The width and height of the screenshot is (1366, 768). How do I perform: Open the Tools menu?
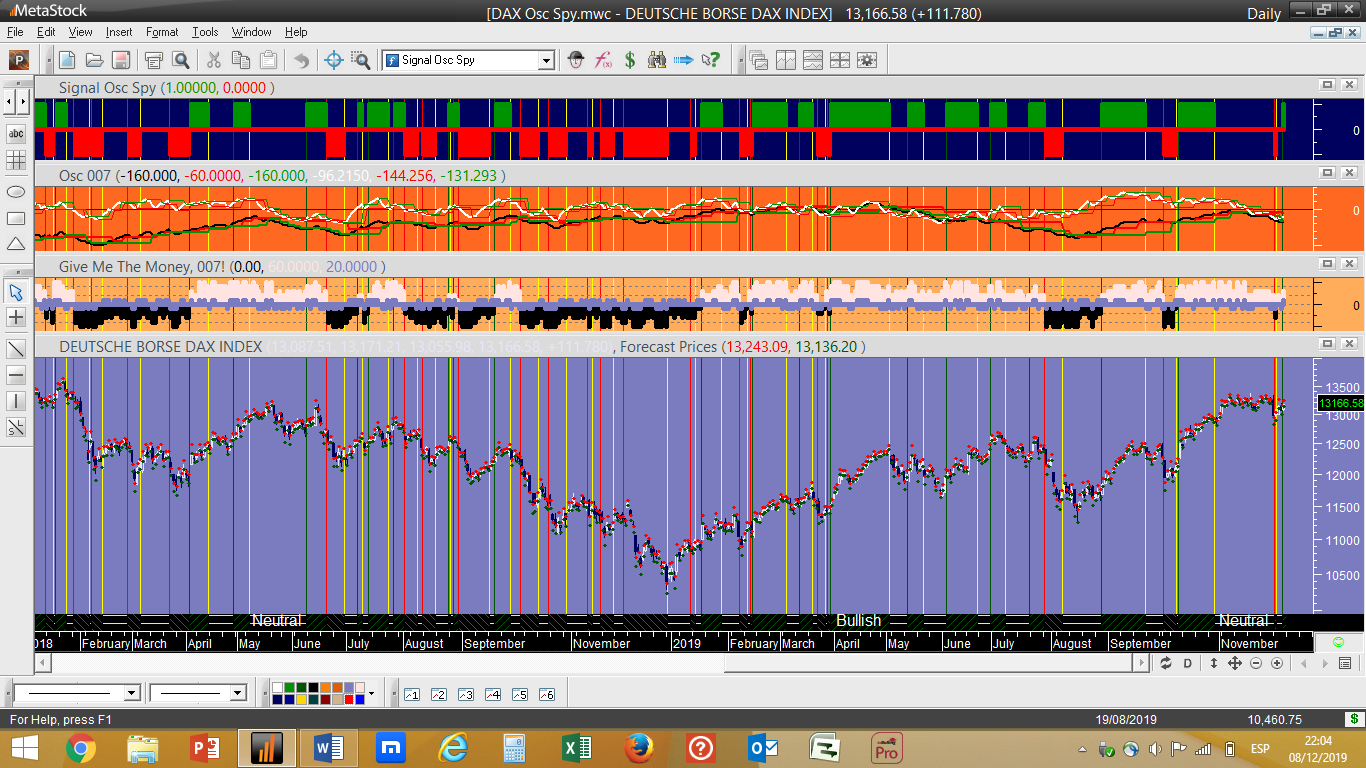click(x=205, y=32)
